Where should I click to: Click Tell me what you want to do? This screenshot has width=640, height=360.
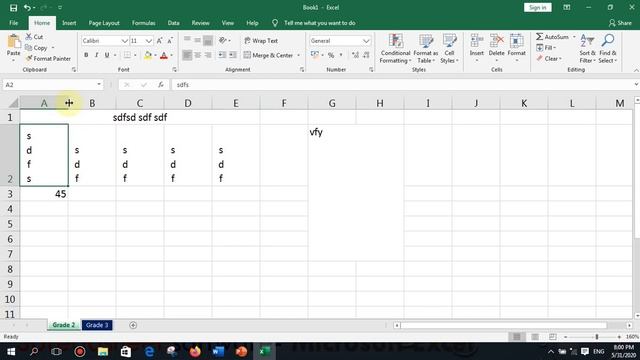coord(320,23)
